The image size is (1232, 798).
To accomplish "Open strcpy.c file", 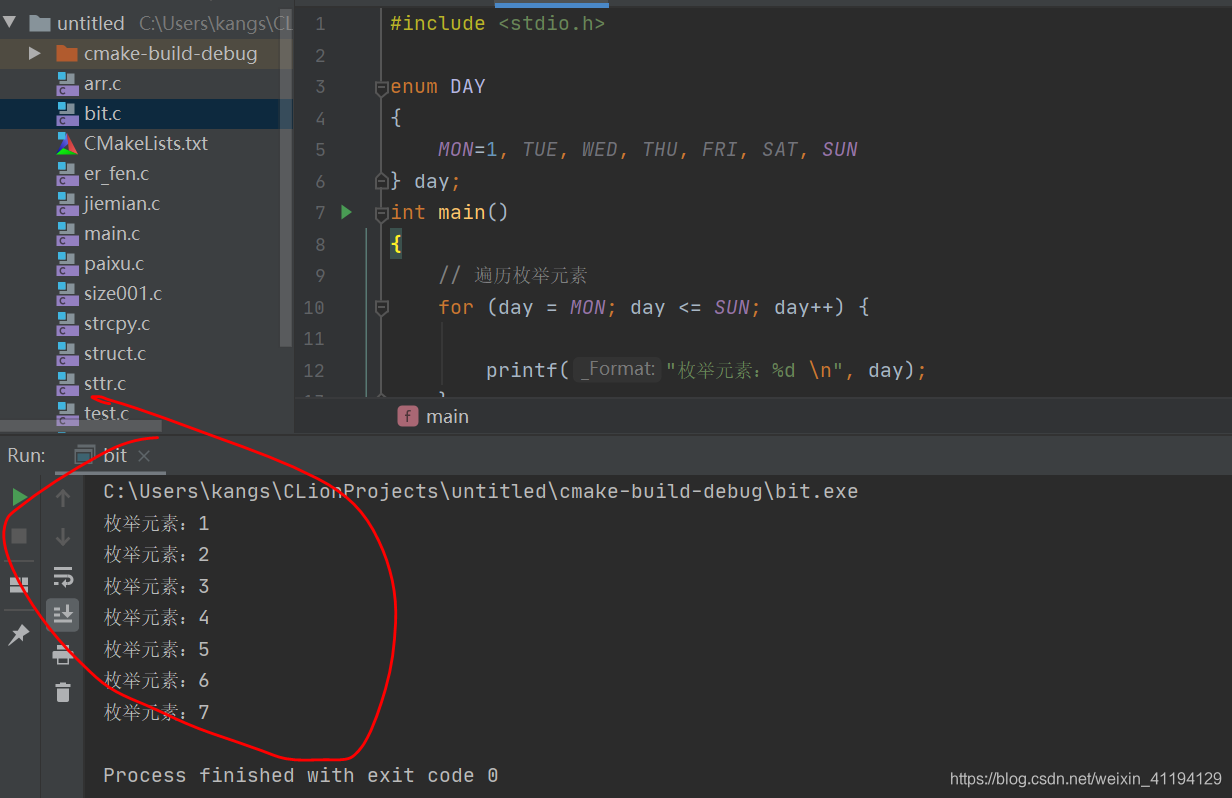I will point(117,323).
